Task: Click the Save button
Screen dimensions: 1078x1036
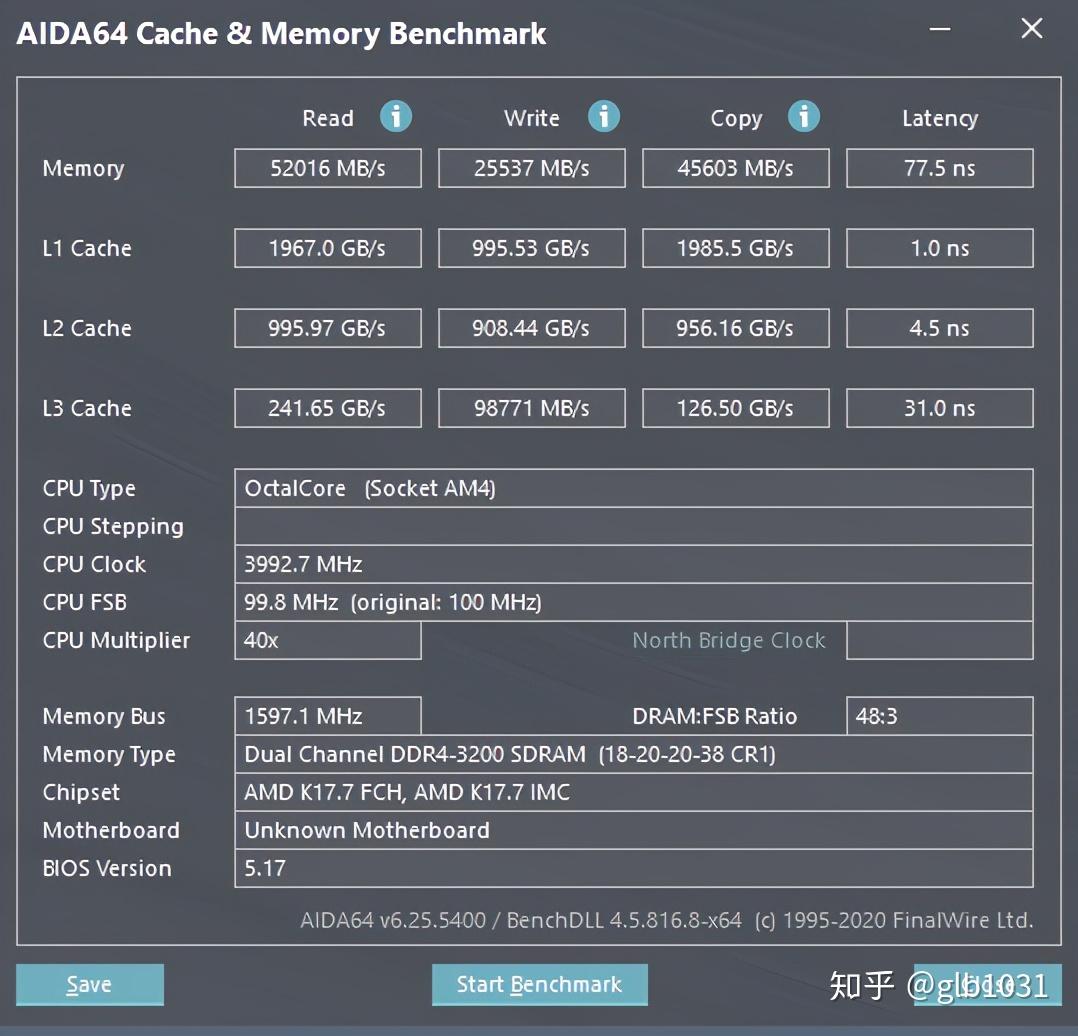Action: (89, 984)
